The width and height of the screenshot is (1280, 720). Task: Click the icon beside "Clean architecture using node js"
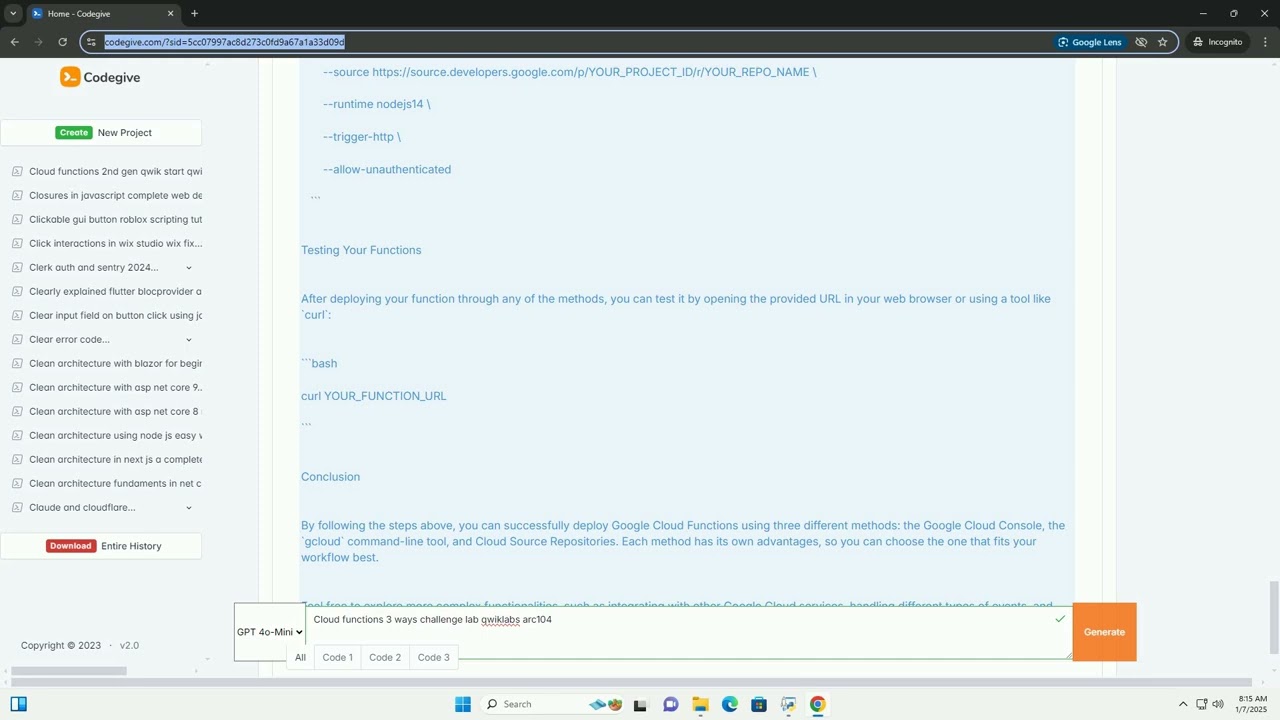click(17, 435)
